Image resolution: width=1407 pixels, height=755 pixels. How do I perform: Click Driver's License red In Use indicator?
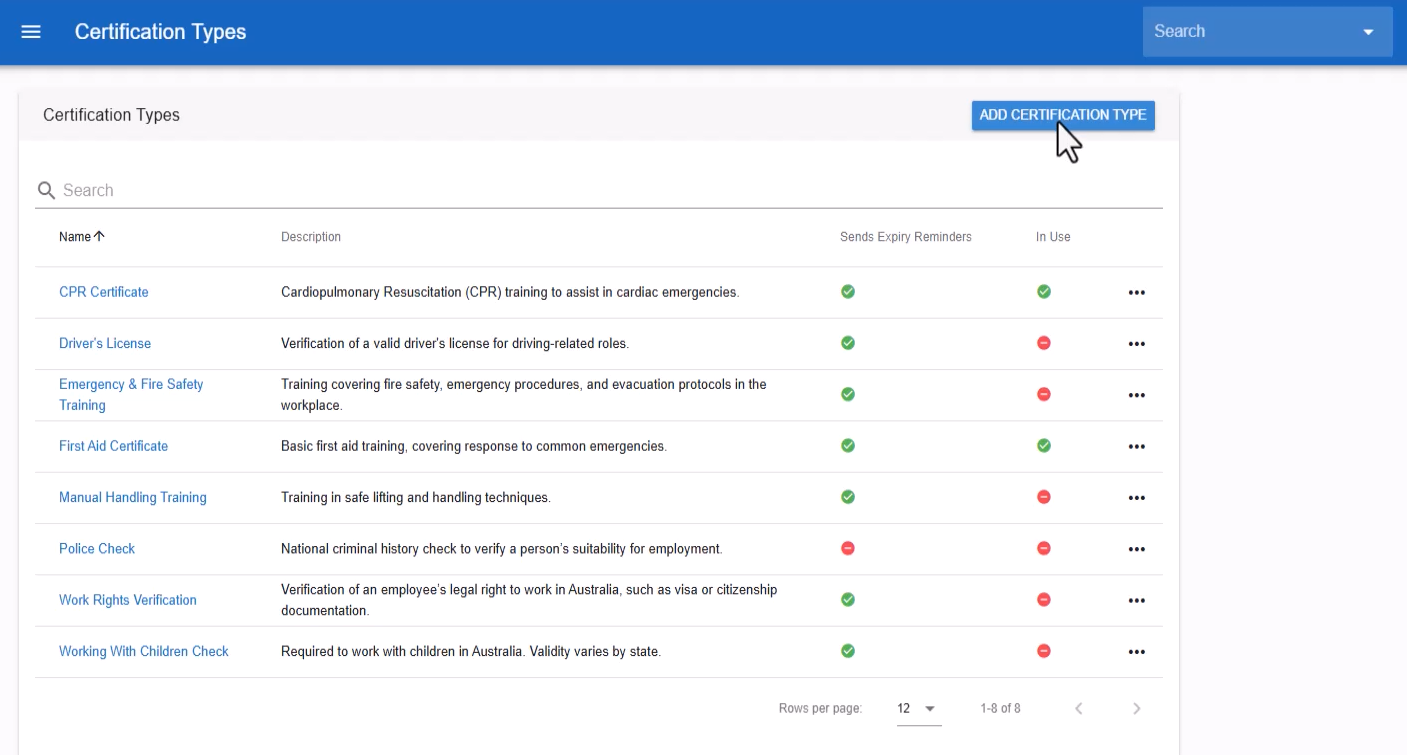click(1044, 343)
